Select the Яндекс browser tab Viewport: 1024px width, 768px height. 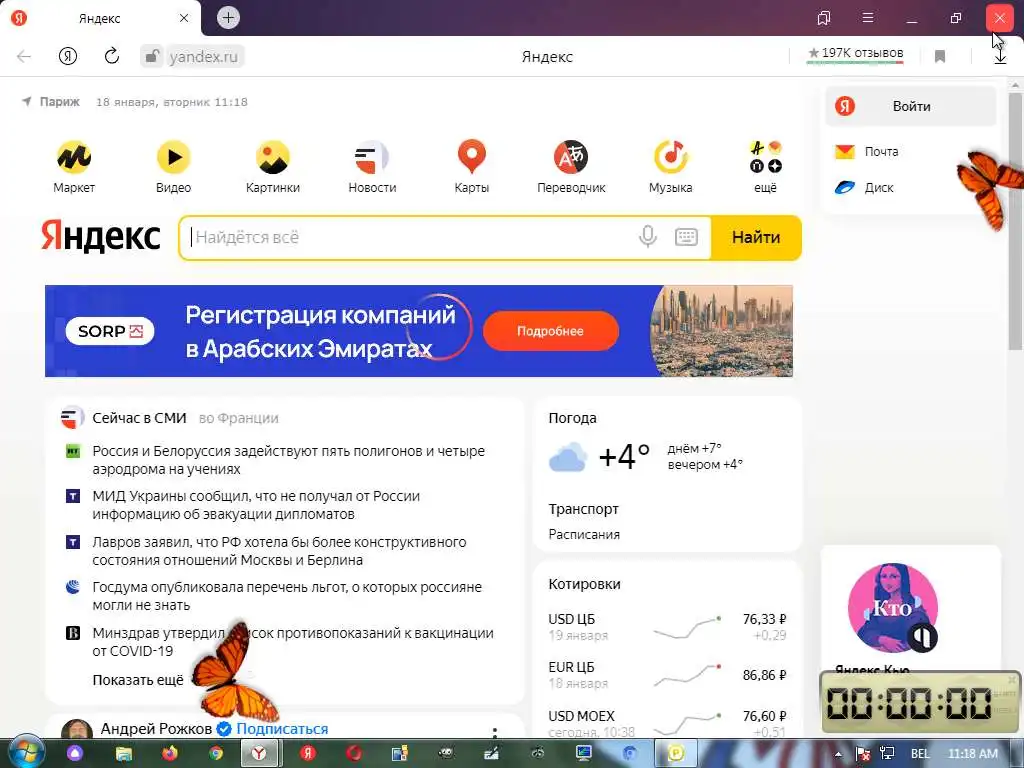tap(101, 18)
